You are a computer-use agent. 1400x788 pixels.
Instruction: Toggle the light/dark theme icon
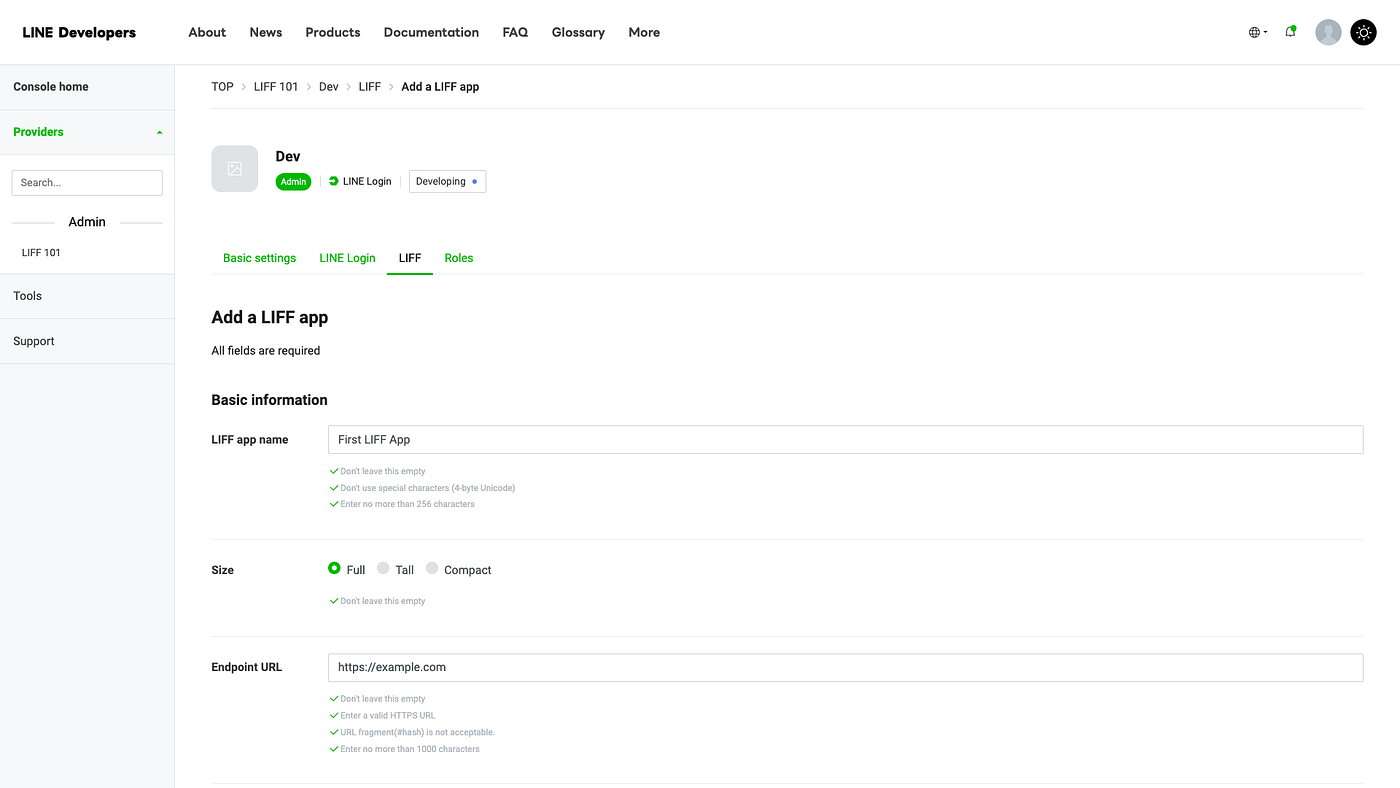pyautogui.click(x=1363, y=32)
